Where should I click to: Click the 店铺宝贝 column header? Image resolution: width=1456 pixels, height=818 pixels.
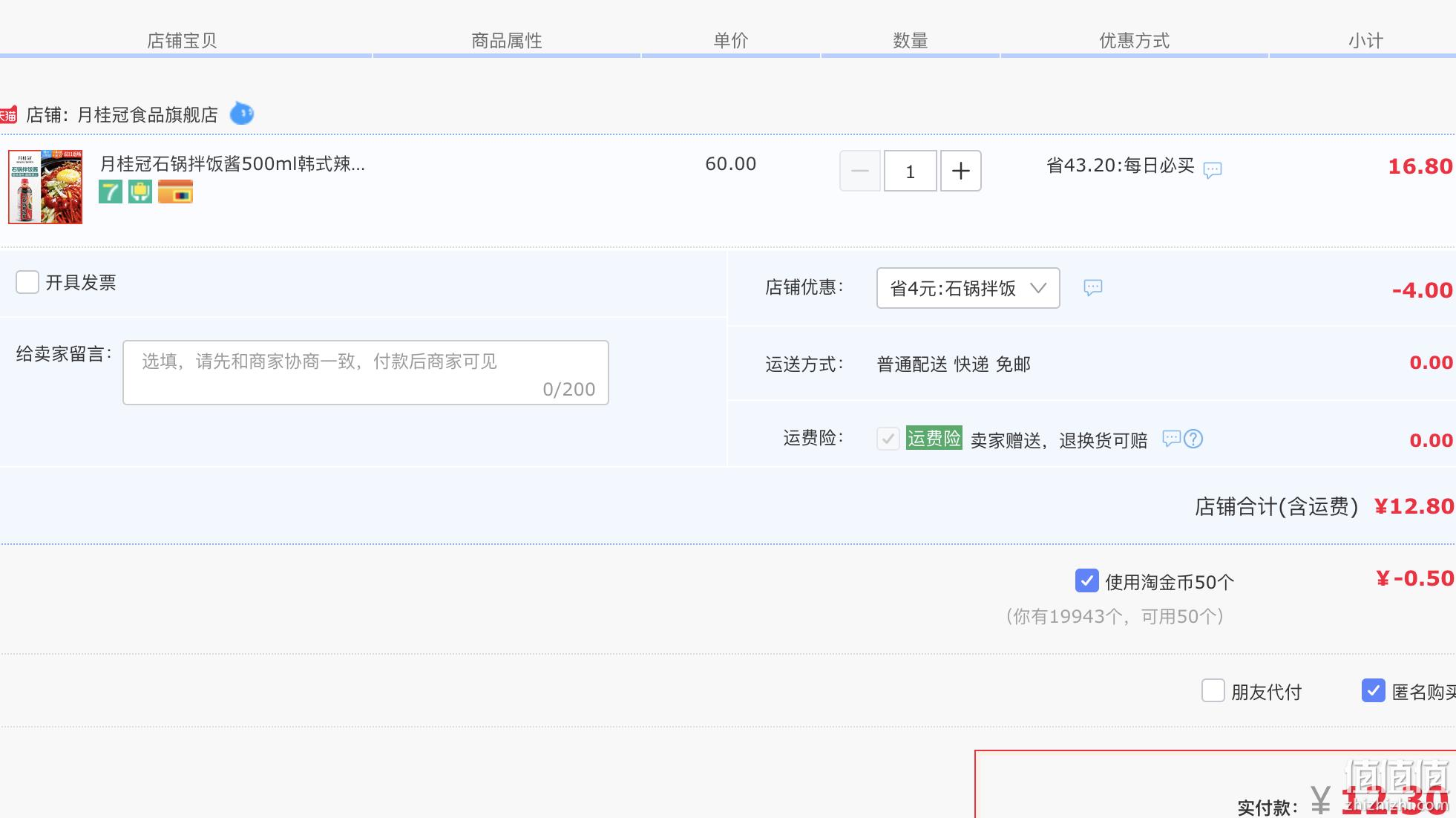[182, 41]
